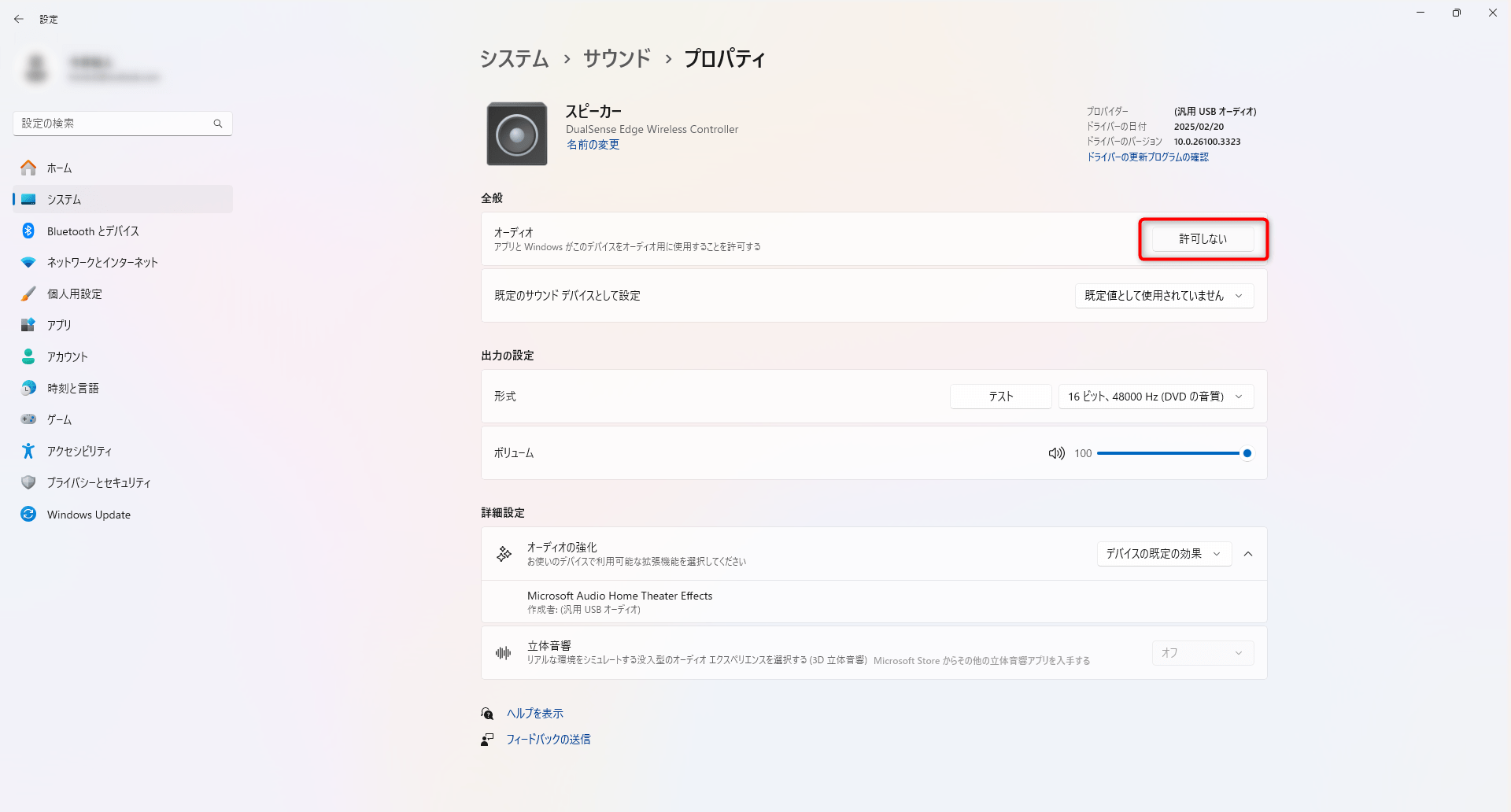The height and width of the screenshot is (812, 1511).
Task: Click the search magnifier icon in the settings search
Action: coord(218,124)
